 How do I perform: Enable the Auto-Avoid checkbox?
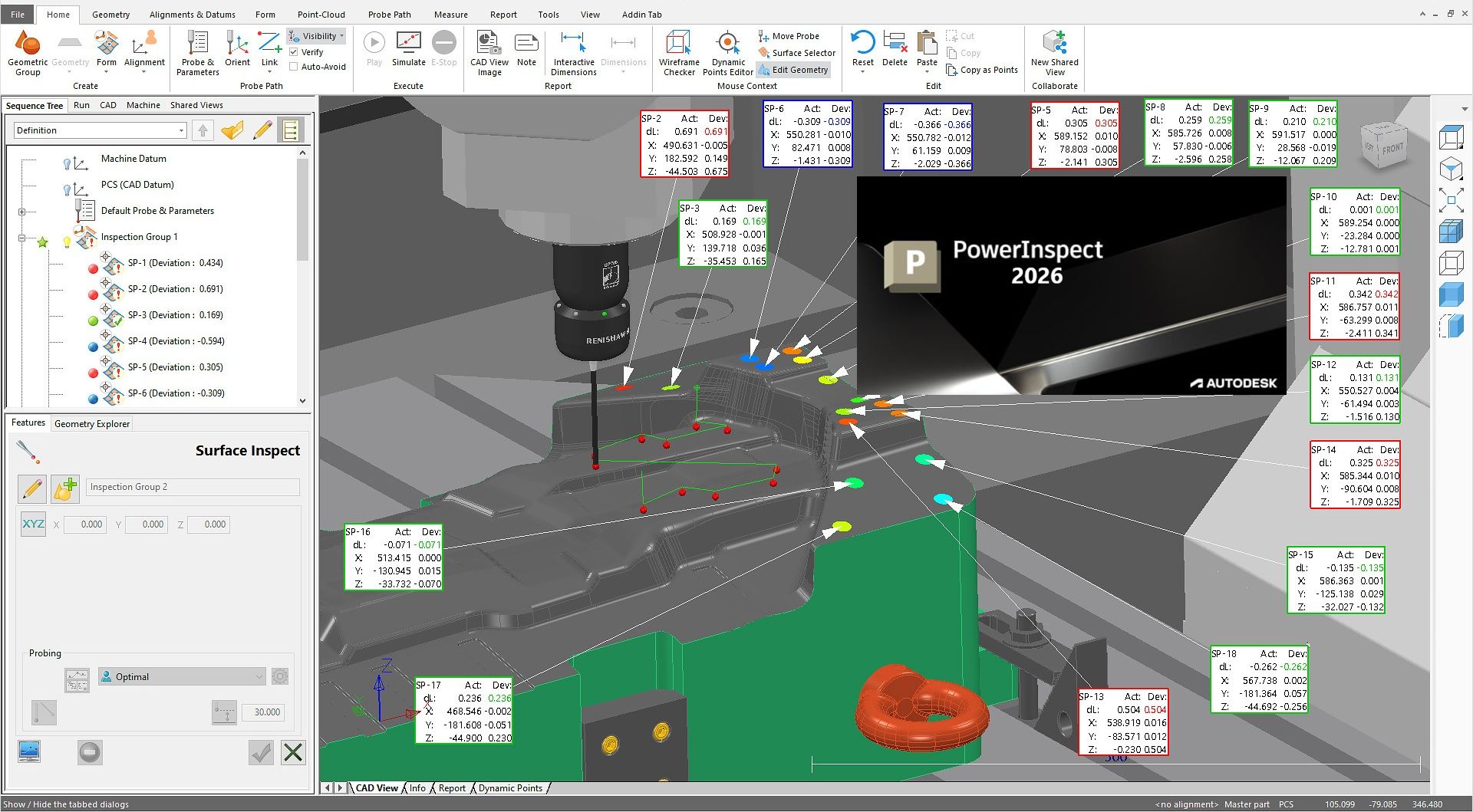(294, 67)
